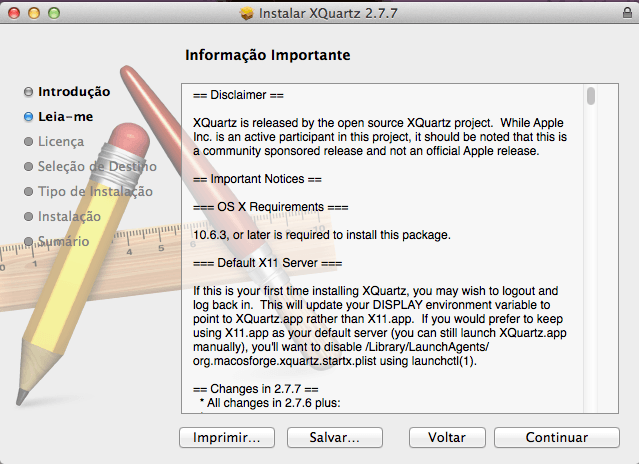Select the Tipo de Instalação step
The height and width of the screenshot is (464, 639).
pyautogui.click(x=95, y=191)
